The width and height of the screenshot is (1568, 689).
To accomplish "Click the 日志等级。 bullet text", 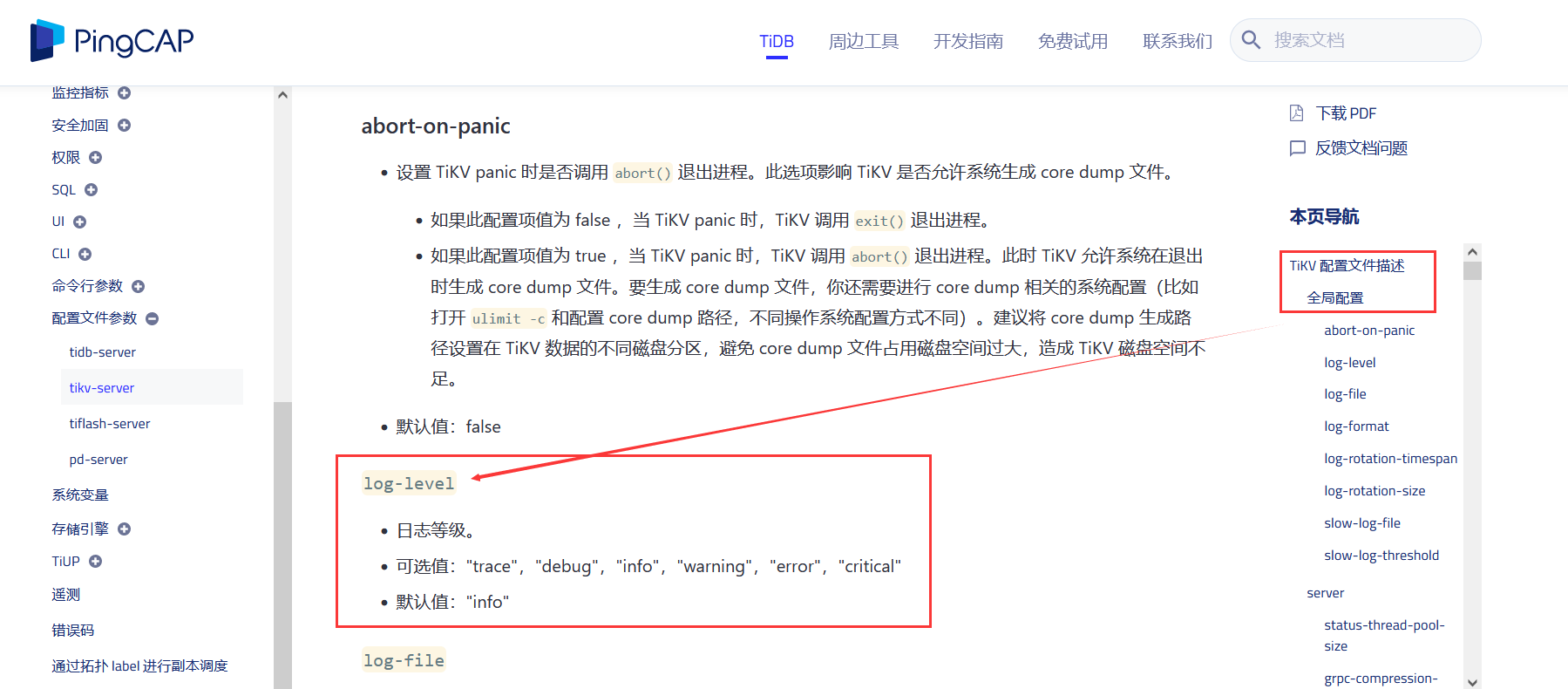I will pyautogui.click(x=436, y=530).
